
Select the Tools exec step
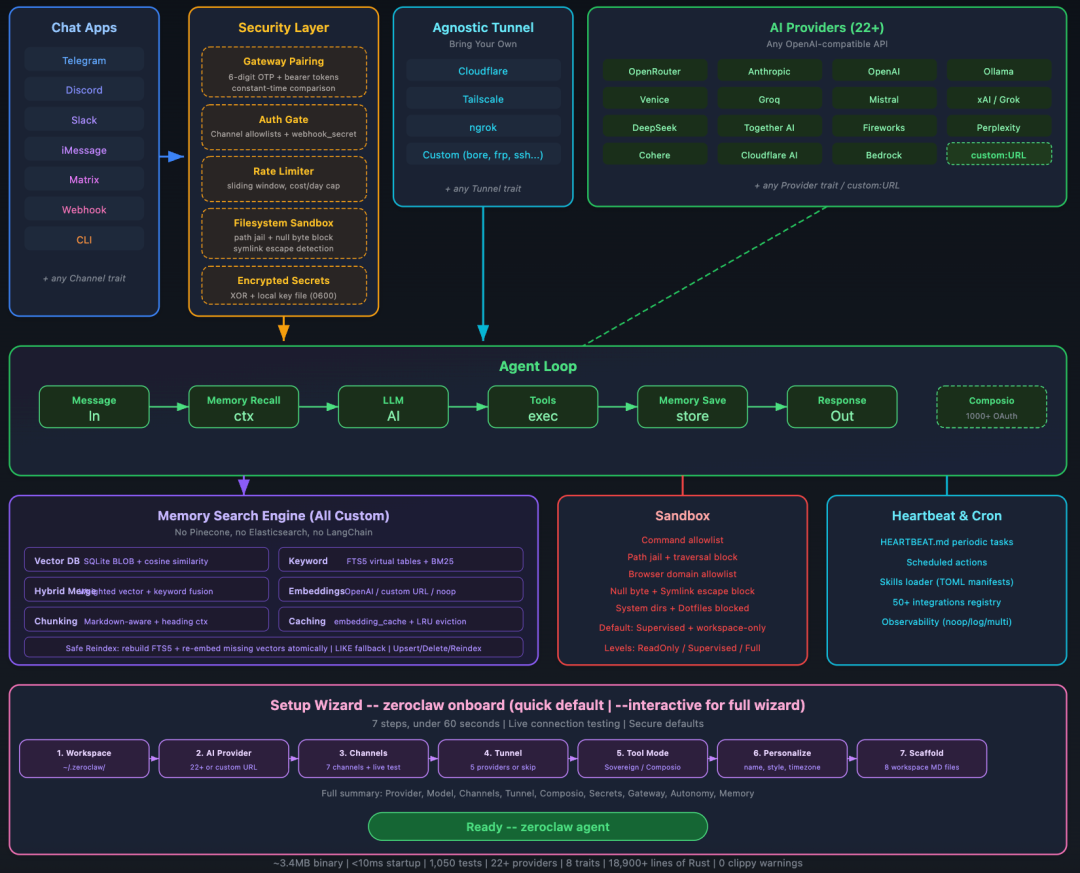tap(543, 407)
